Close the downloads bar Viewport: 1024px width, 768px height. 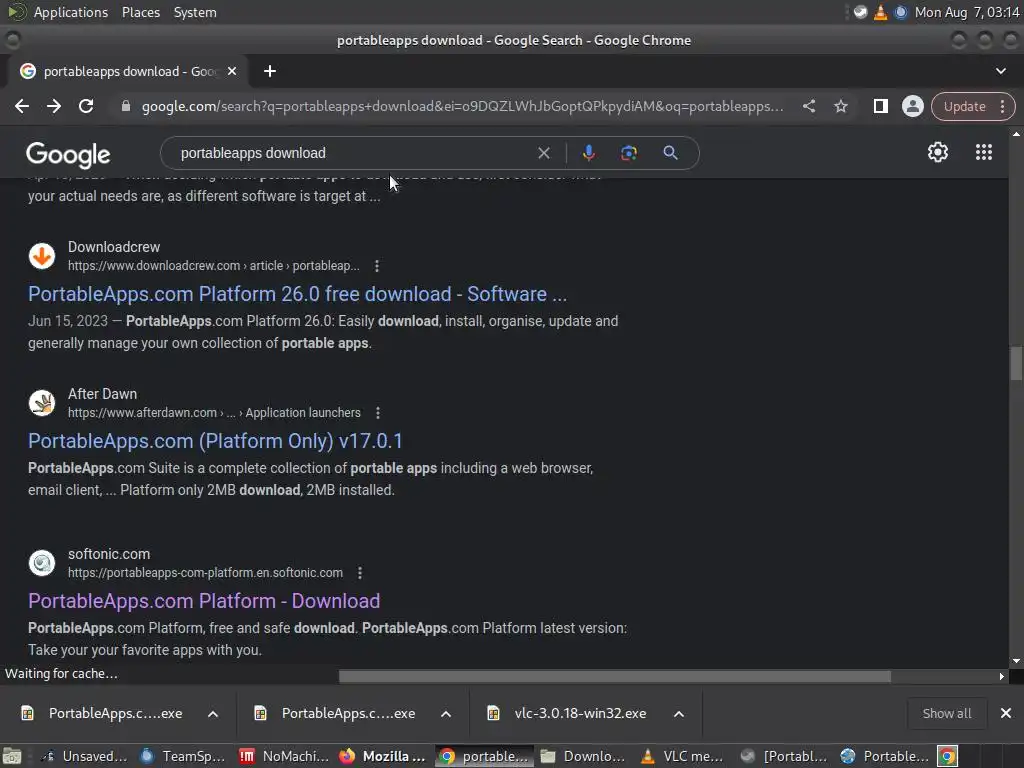coord(1006,714)
